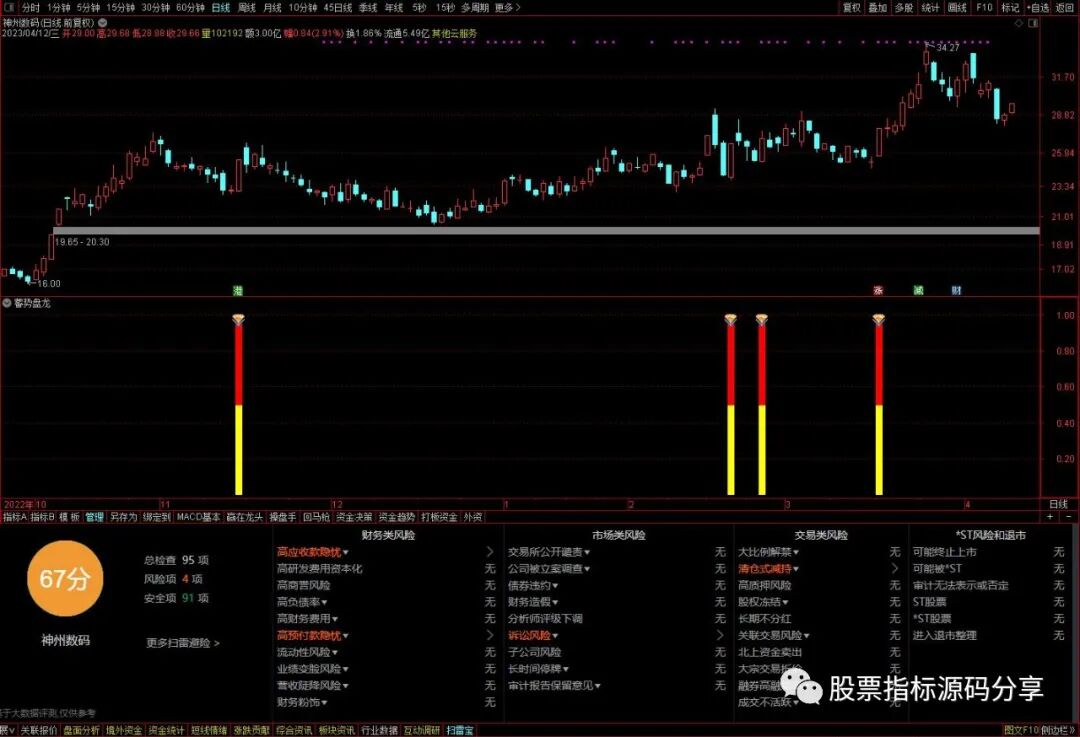The width and height of the screenshot is (1080, 737).
Task: Select the 画线 drawing tool button
Action: 957,8
